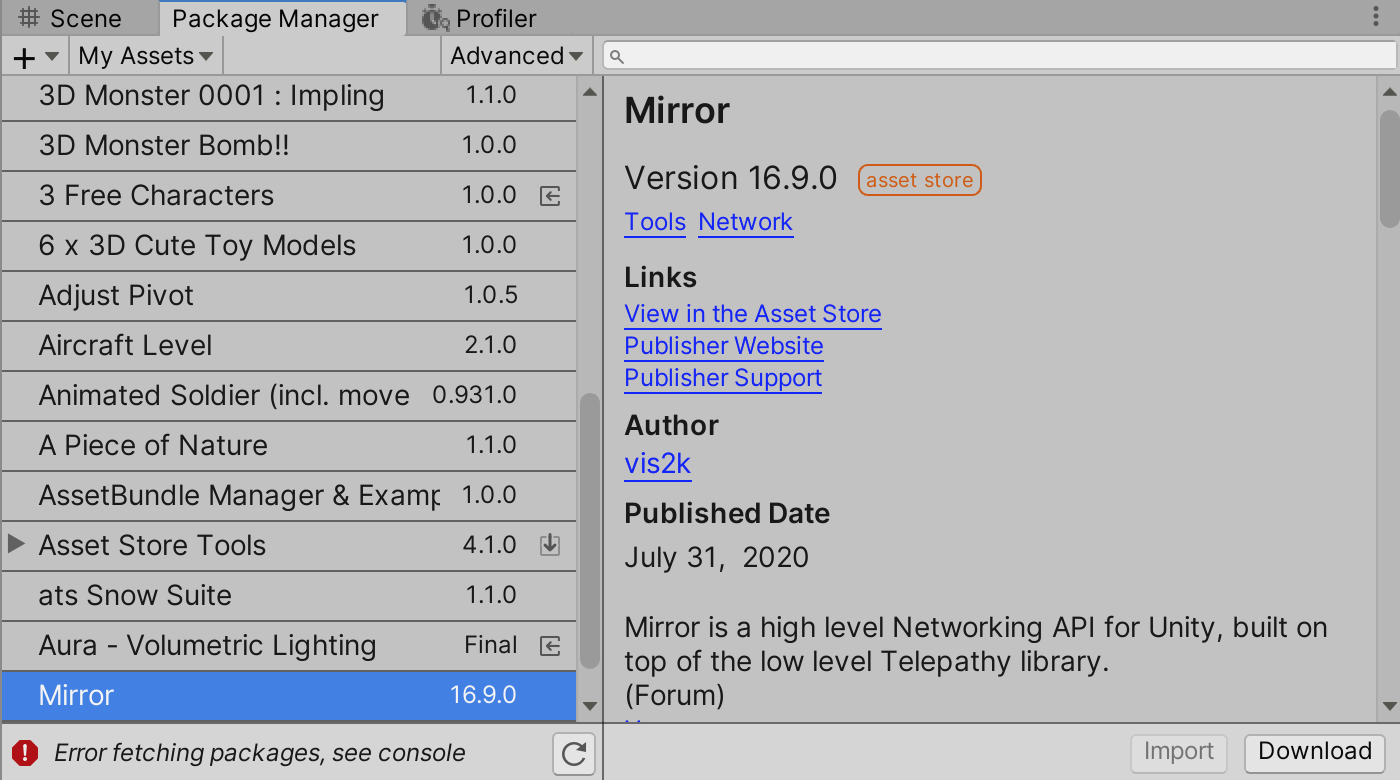Select the 3D Monster 0001 : Impling package
The height and width of the screenshot is (780, 1400).
pyautogui.click(x=289, y=97)
